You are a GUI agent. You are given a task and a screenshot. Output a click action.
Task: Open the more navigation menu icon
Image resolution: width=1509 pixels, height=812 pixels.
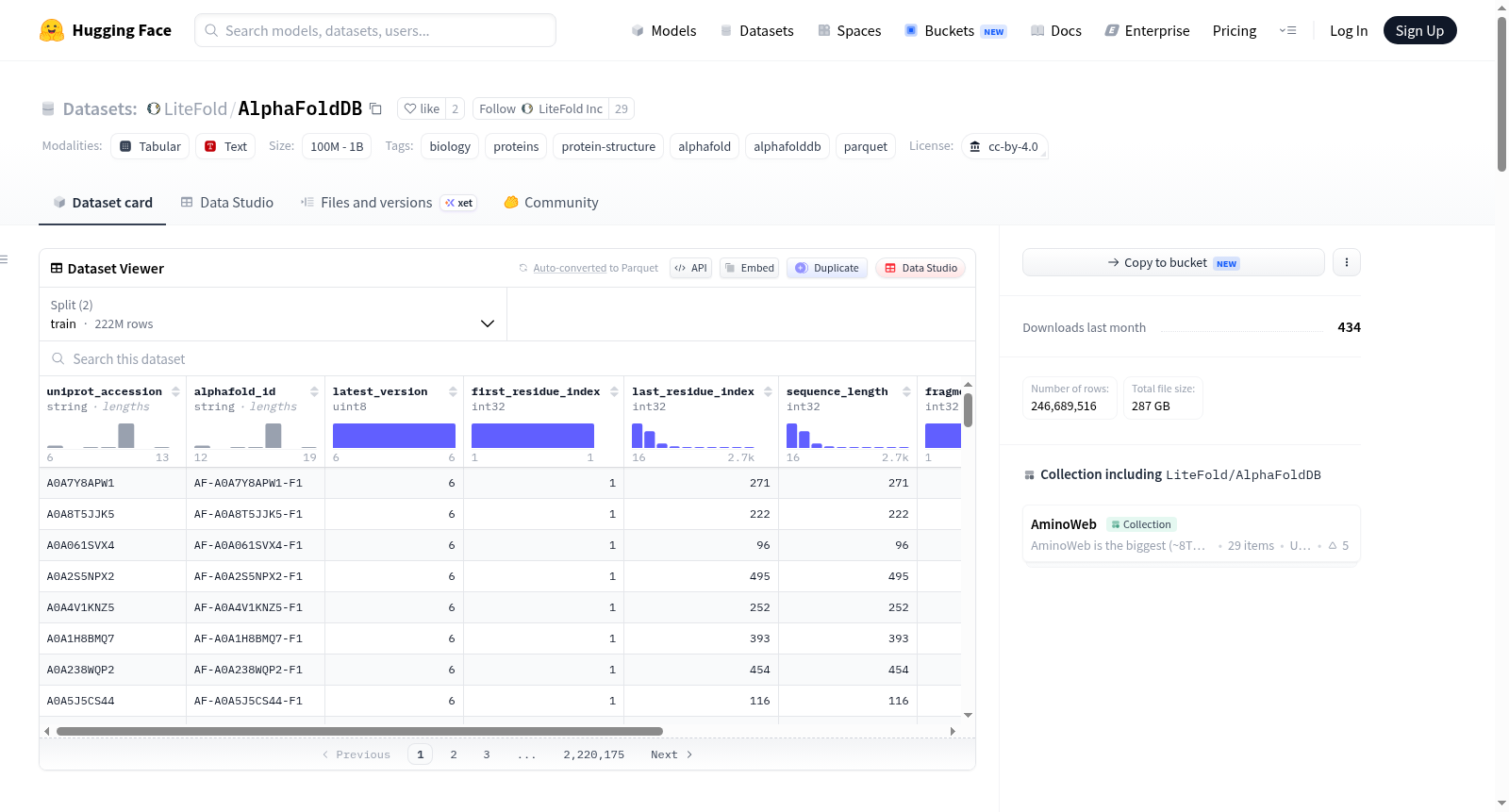pos(1287,30)
